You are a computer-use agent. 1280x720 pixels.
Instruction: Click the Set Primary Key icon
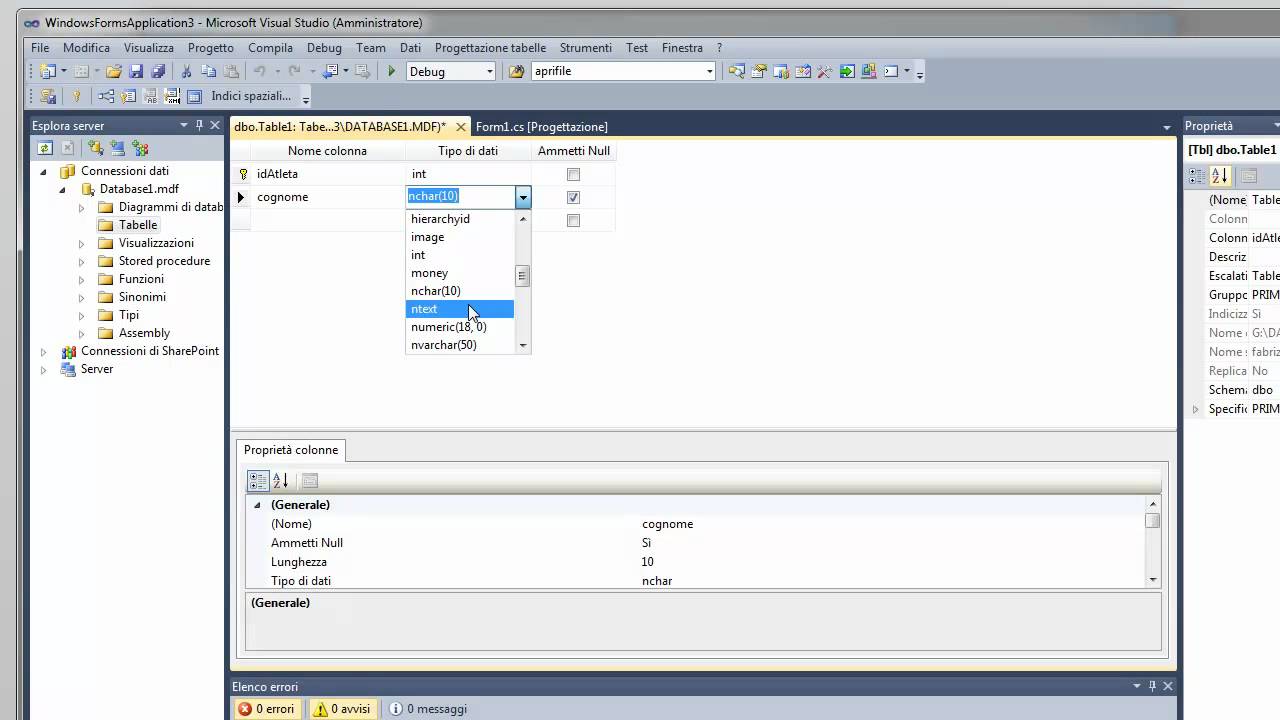coord(76,96)
